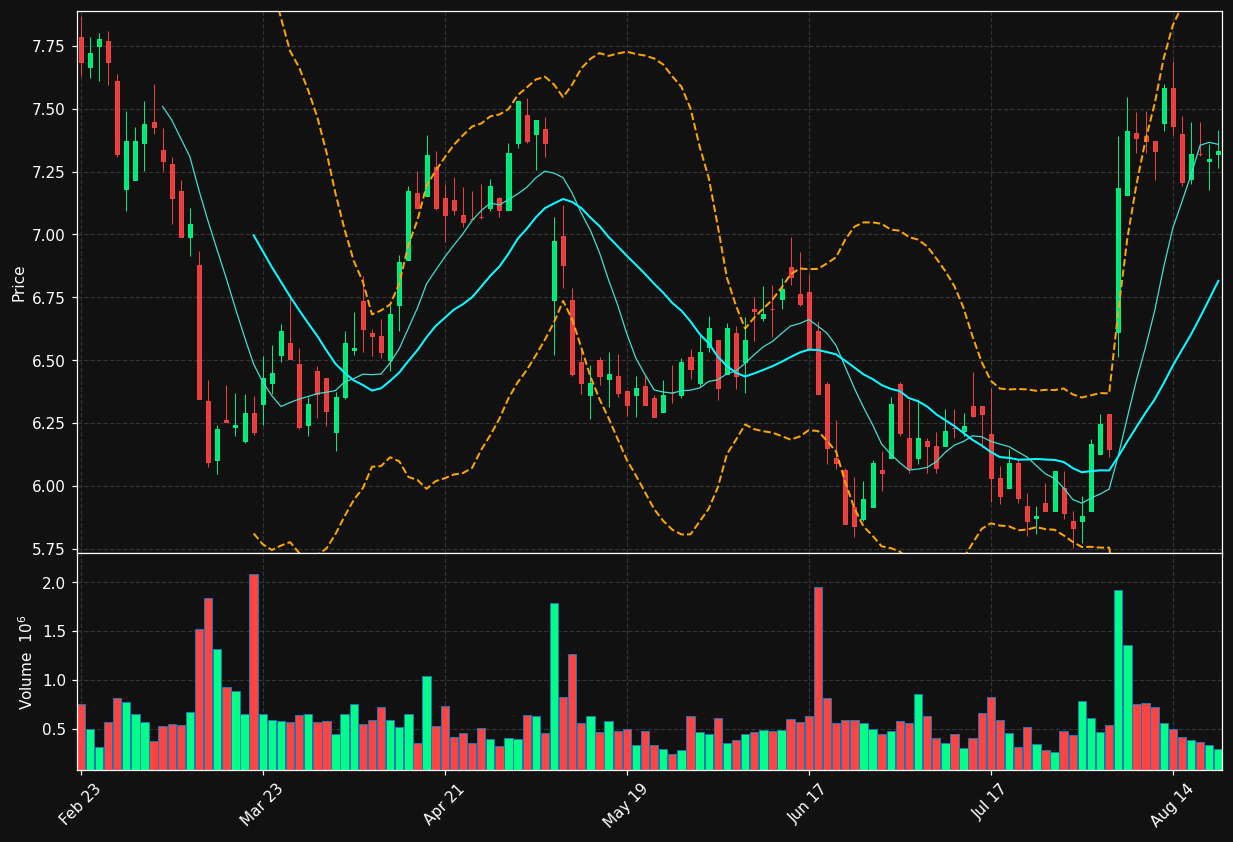The width and height of the screenshot is (1233, 842).
Task: Click the 7.25 price tick label
Action: [51, 172]
